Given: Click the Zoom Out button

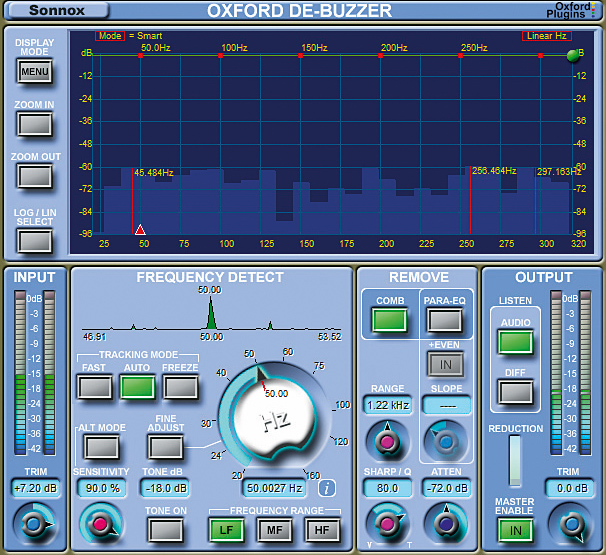Looking at the screenshot, I should coord(34,176).
